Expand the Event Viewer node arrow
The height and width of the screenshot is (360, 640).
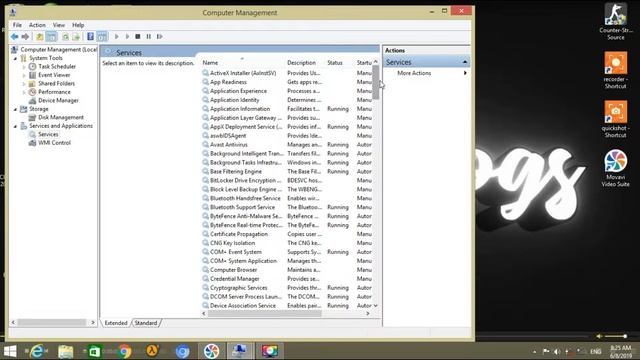coord(24,75)
